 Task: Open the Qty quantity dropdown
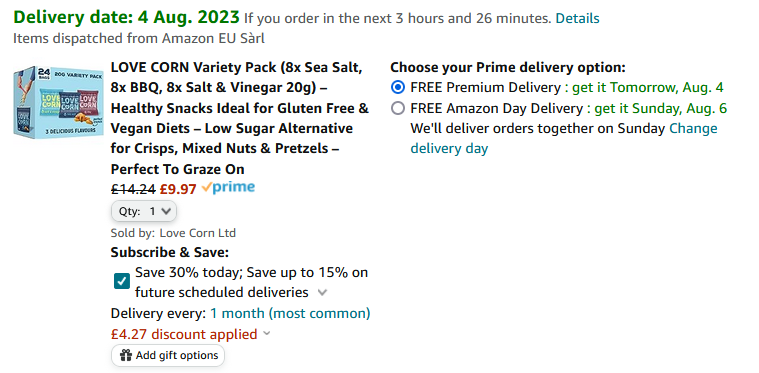click(x=144, y=211)
